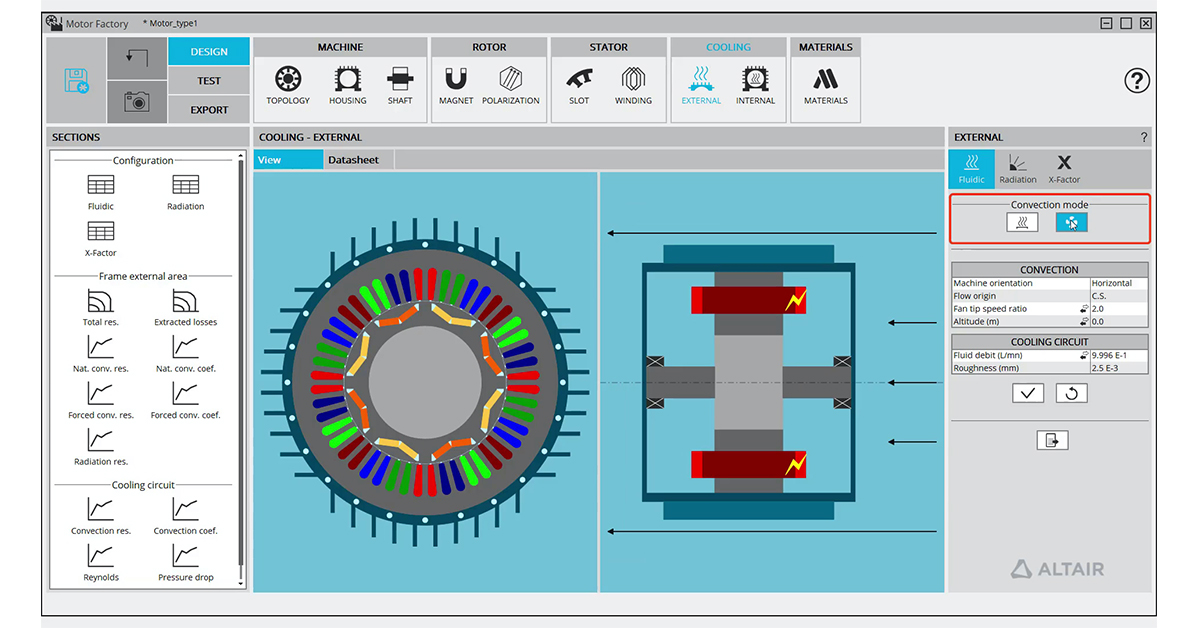Expand Fan tip speed ratio options
Screen dimensions: 1200x628
pyautogui.click(x=1084, y=309)
